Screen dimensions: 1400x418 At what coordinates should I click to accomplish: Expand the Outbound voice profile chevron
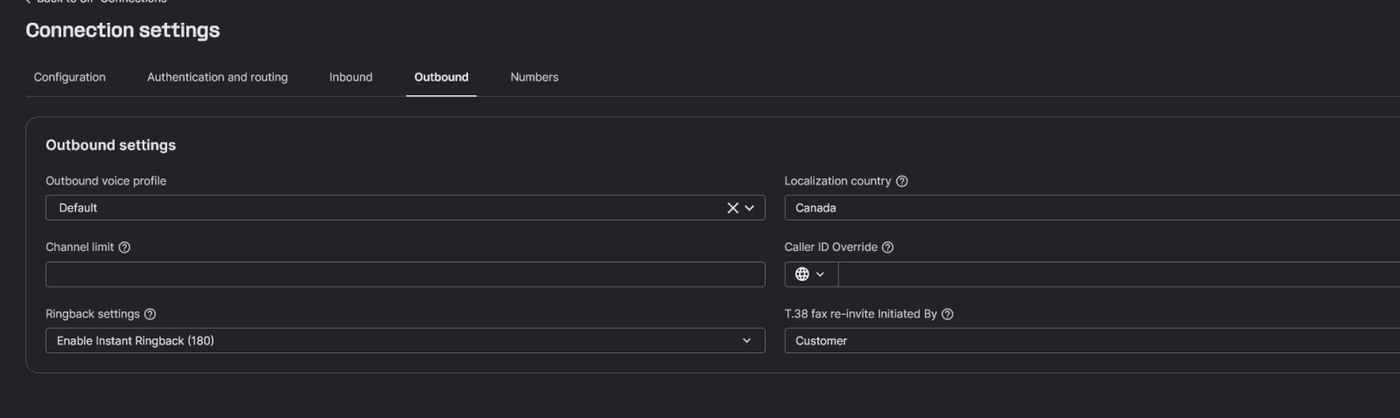750,208
